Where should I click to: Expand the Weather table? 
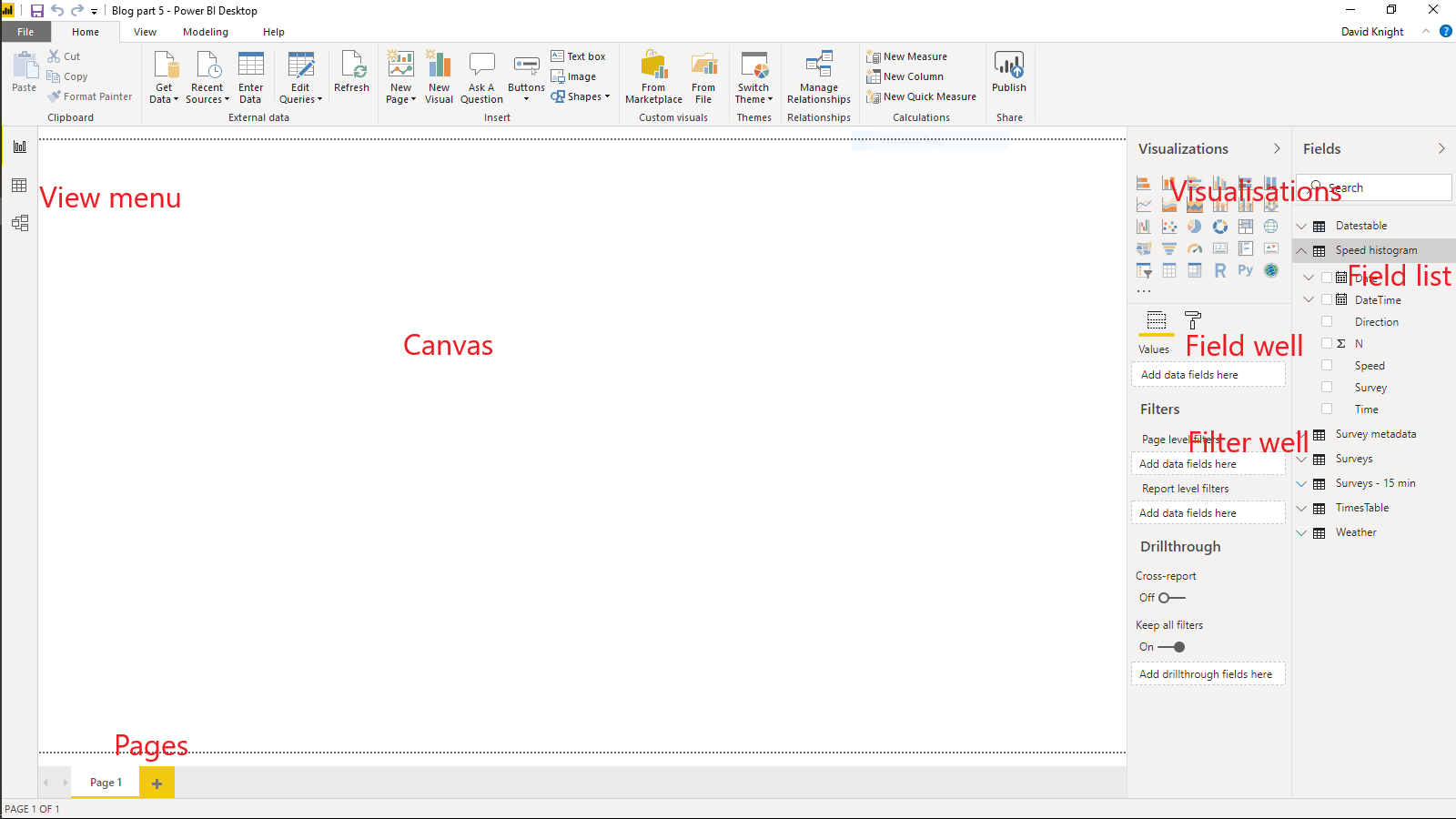click(x=1301, y=532)
